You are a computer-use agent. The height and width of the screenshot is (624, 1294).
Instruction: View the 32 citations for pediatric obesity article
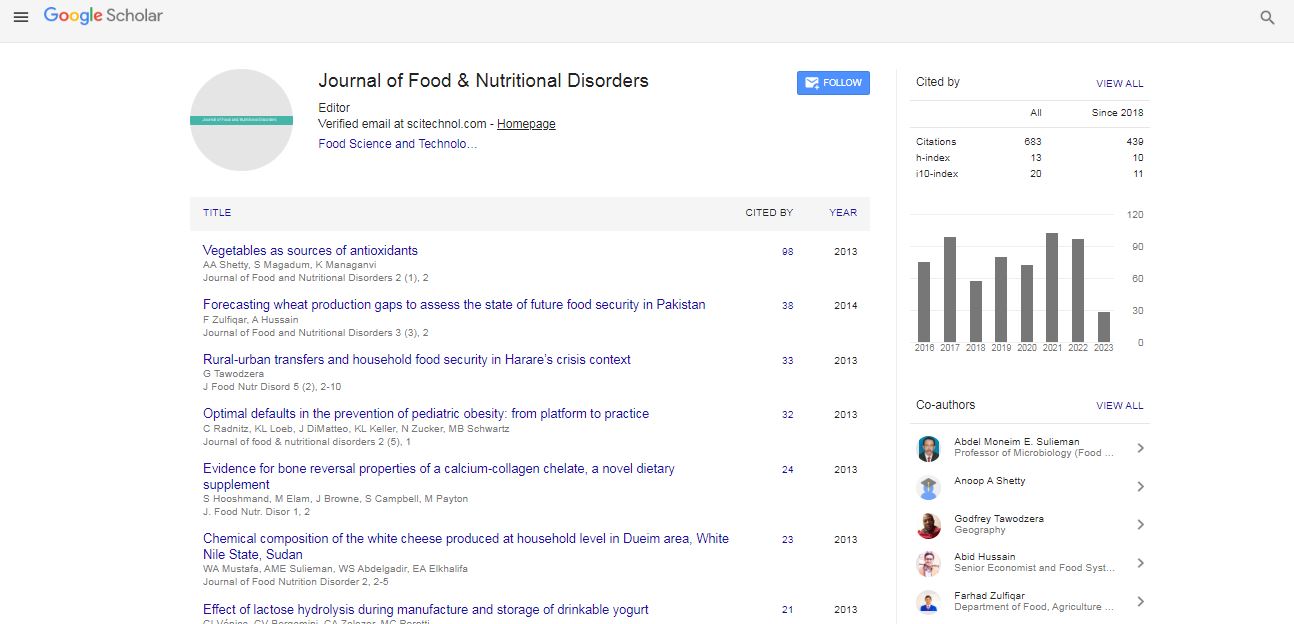click(788, 415)
